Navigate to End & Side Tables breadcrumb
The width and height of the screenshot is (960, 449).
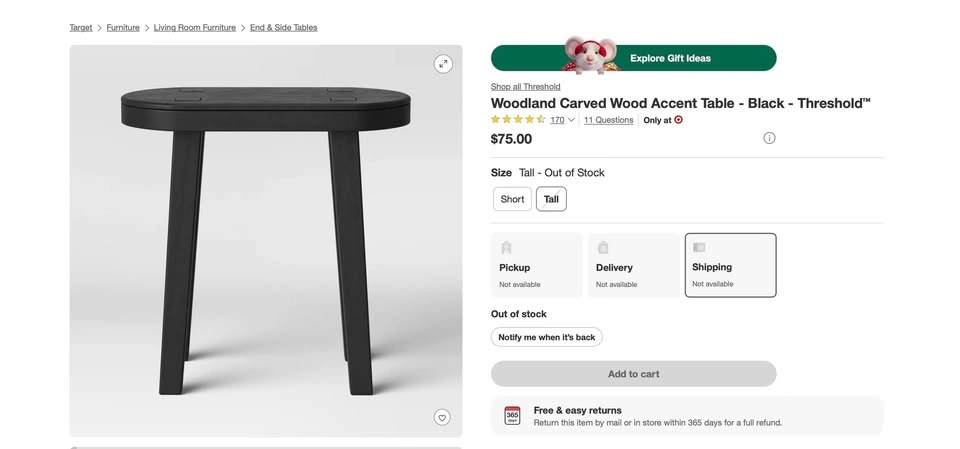283,28
